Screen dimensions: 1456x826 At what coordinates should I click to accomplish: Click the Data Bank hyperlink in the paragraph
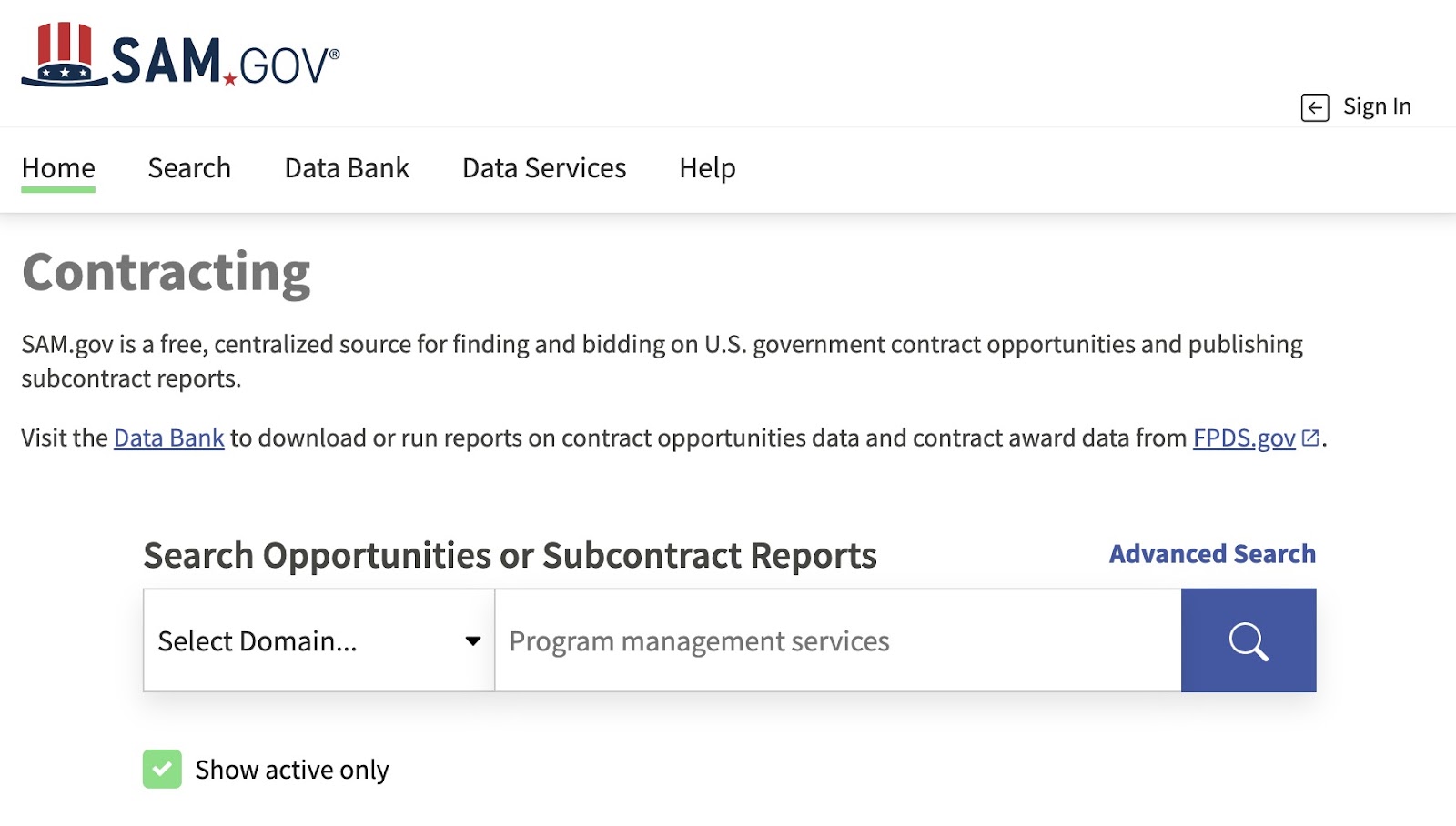(168, 438)
